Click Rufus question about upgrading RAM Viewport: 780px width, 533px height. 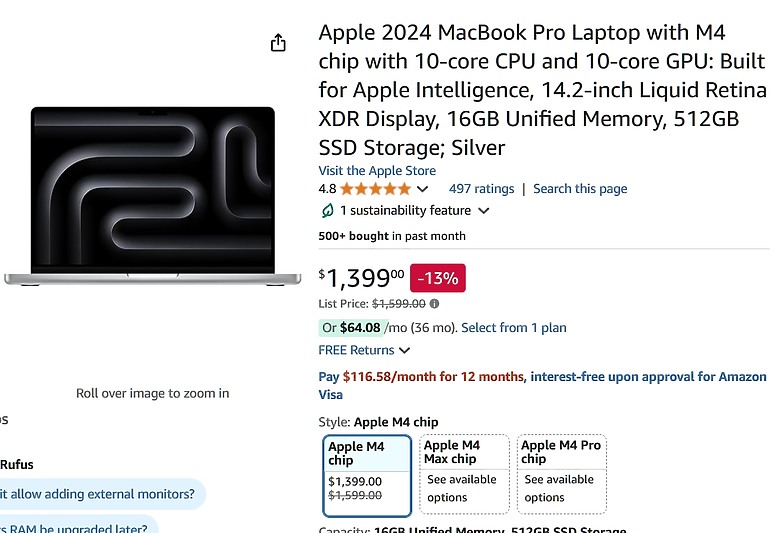point(77,527)
